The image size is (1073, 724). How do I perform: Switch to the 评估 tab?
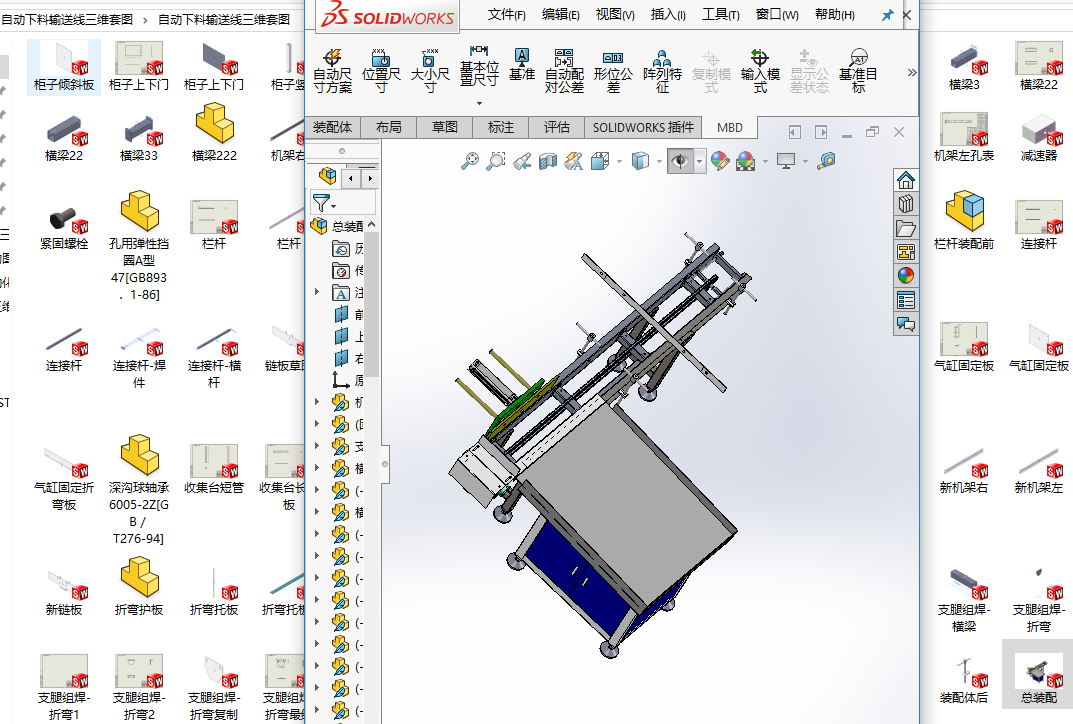[556, 127]
